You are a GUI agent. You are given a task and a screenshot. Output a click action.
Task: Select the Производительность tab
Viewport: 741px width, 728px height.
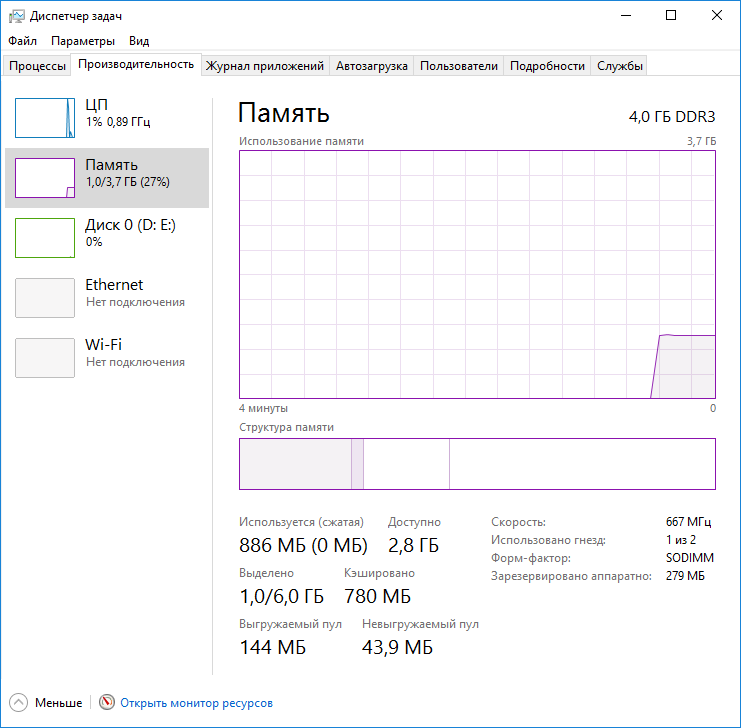tap(136, 64)
